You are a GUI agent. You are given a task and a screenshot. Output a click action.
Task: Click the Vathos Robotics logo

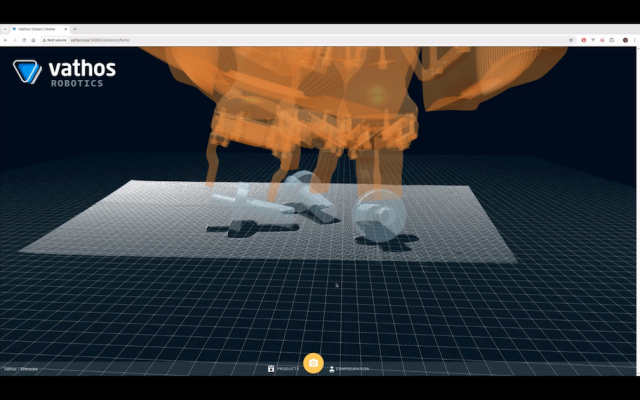[65, 72]
